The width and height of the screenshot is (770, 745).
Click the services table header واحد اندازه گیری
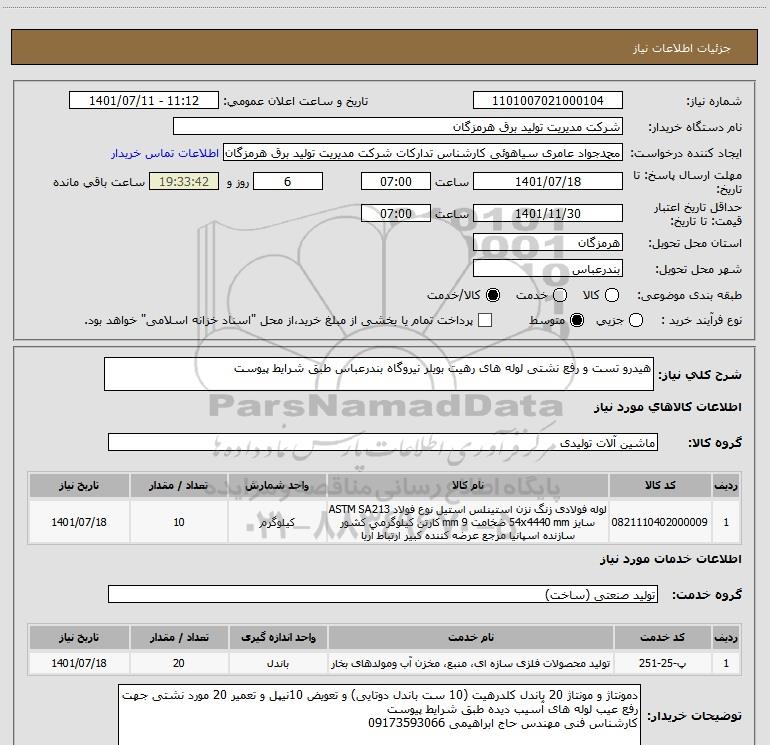(278, 637)
